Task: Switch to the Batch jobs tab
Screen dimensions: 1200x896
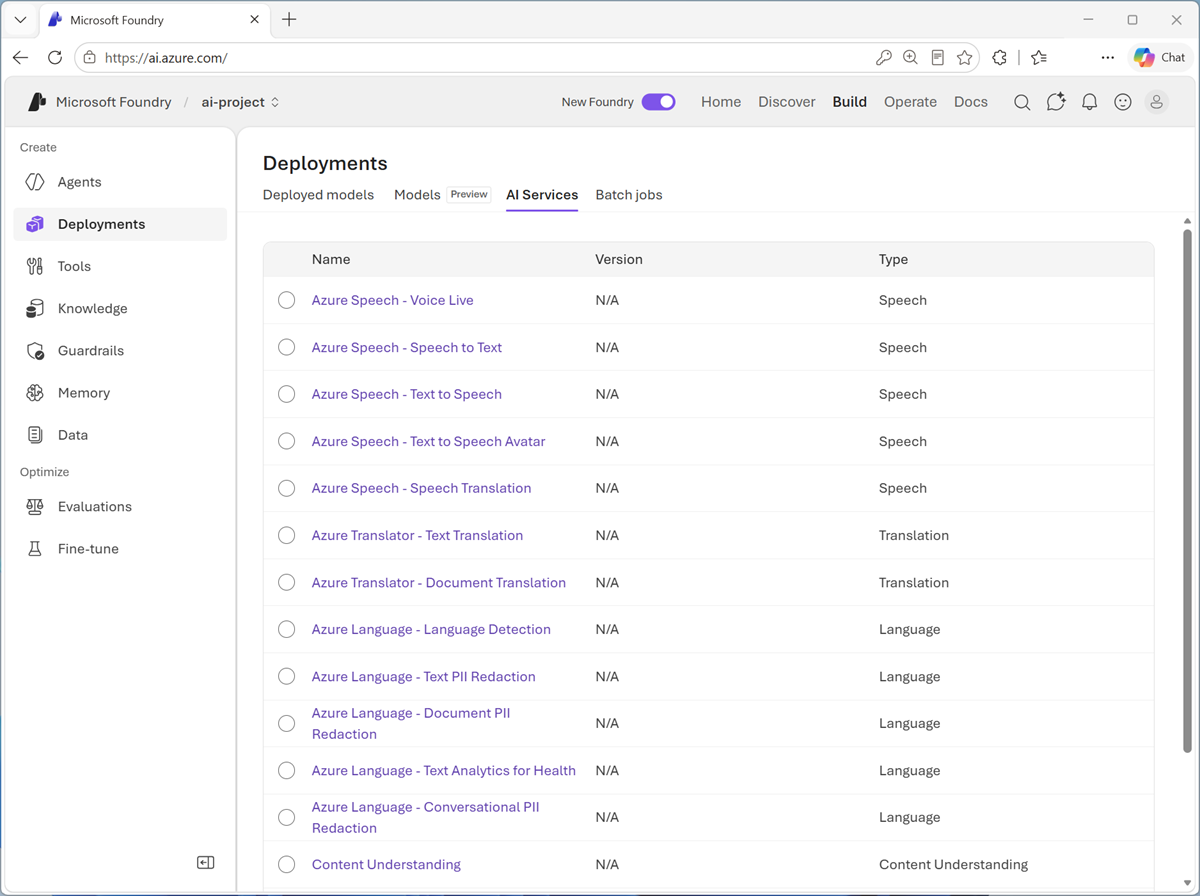Action: (x=629, y=195)
